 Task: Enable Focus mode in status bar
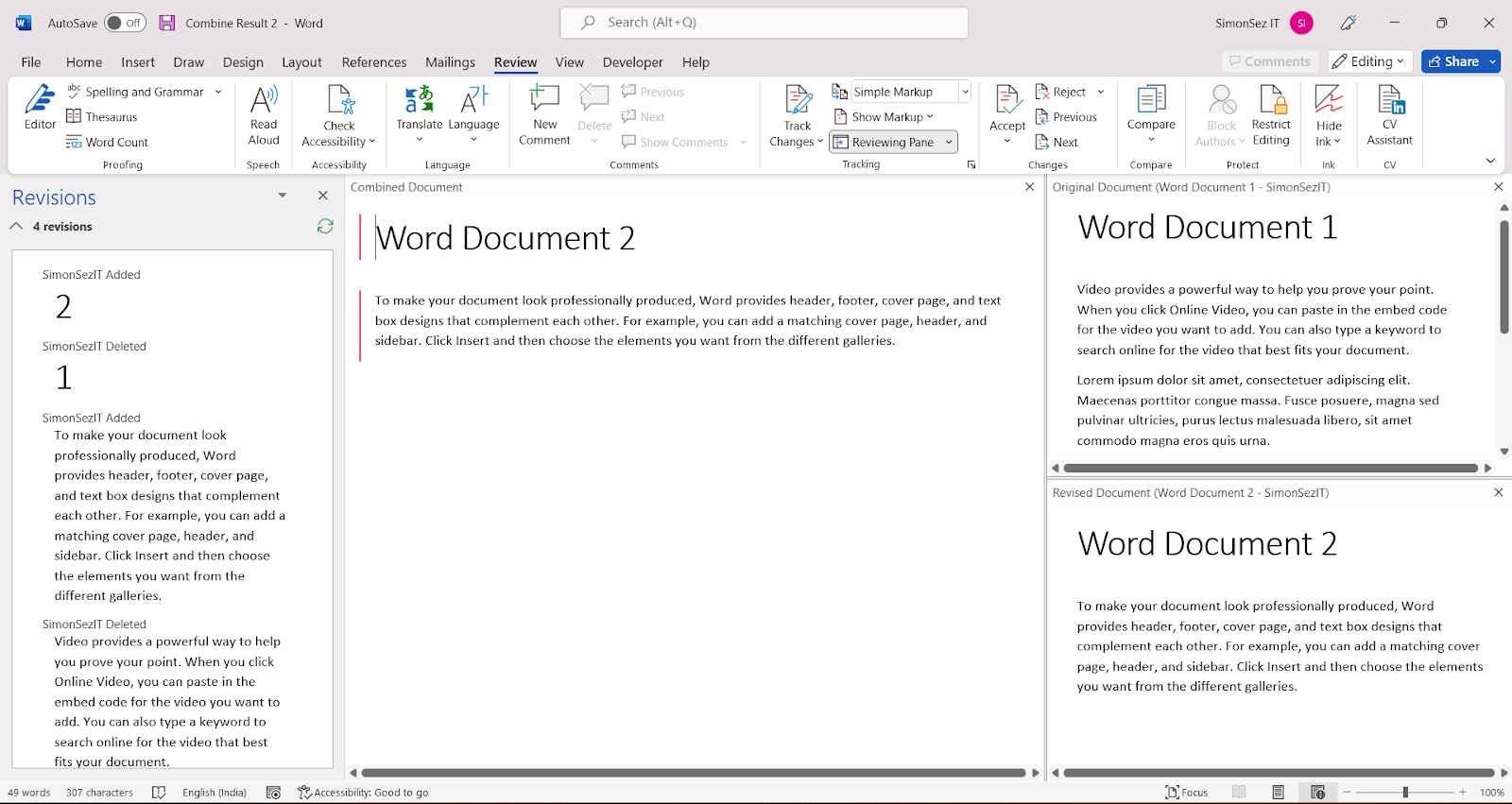point(1186,792)
